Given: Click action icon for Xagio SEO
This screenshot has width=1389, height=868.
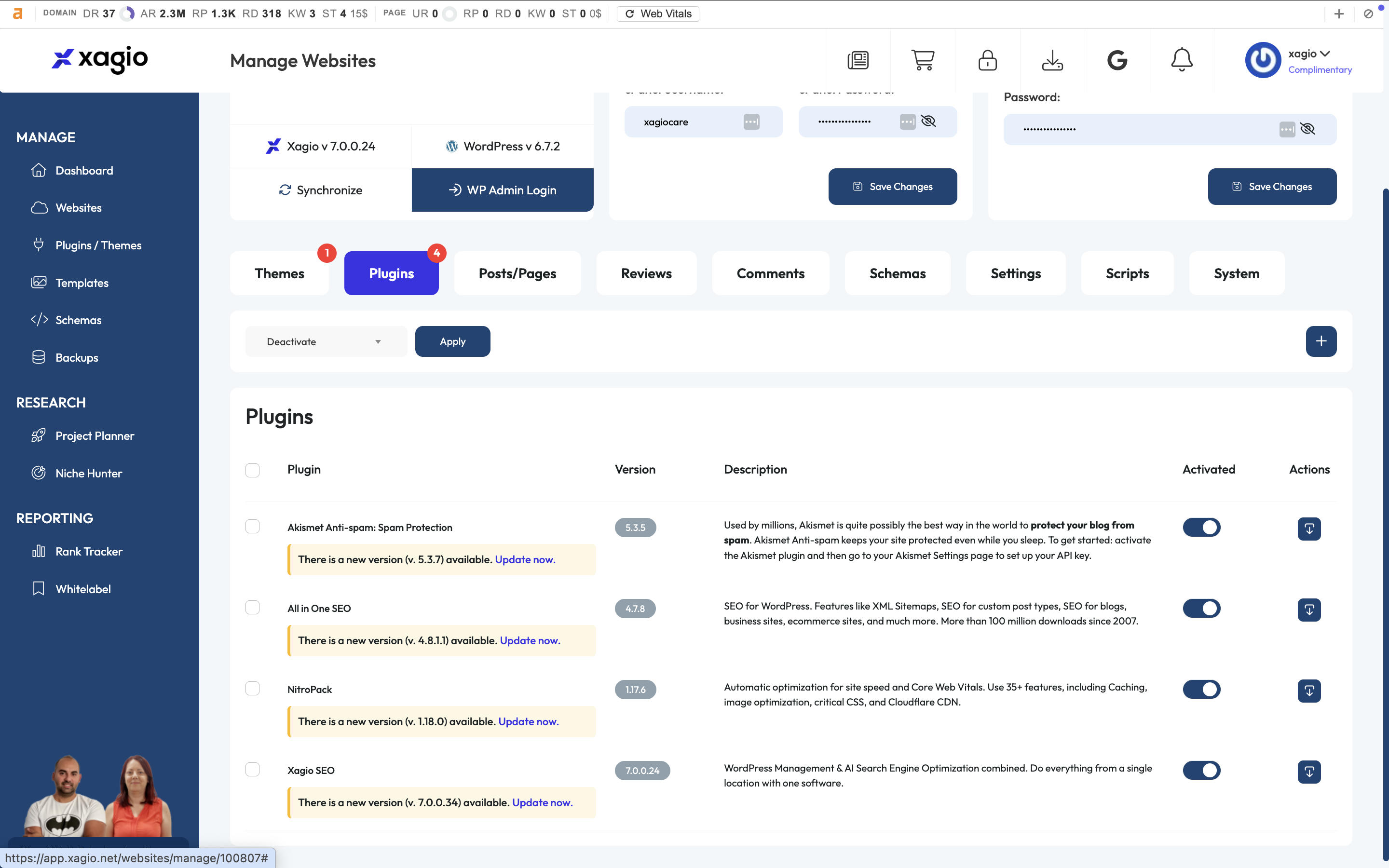Looking at the screenshot, I should coord(1309,772).
